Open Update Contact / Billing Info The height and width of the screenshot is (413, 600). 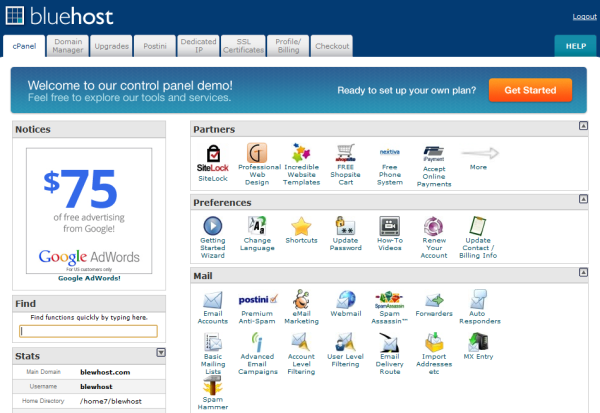[x=478, y=237]
